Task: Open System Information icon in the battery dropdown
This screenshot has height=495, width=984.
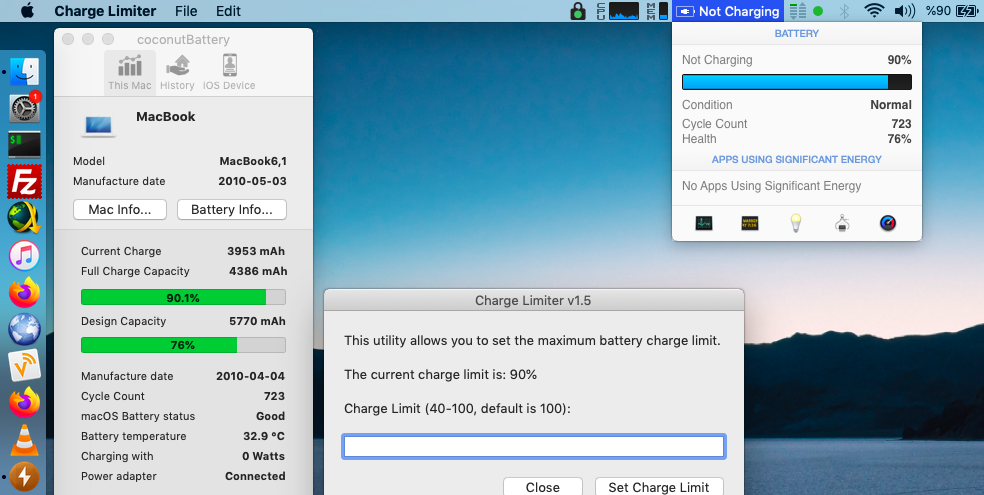Action: pos(842,223)
